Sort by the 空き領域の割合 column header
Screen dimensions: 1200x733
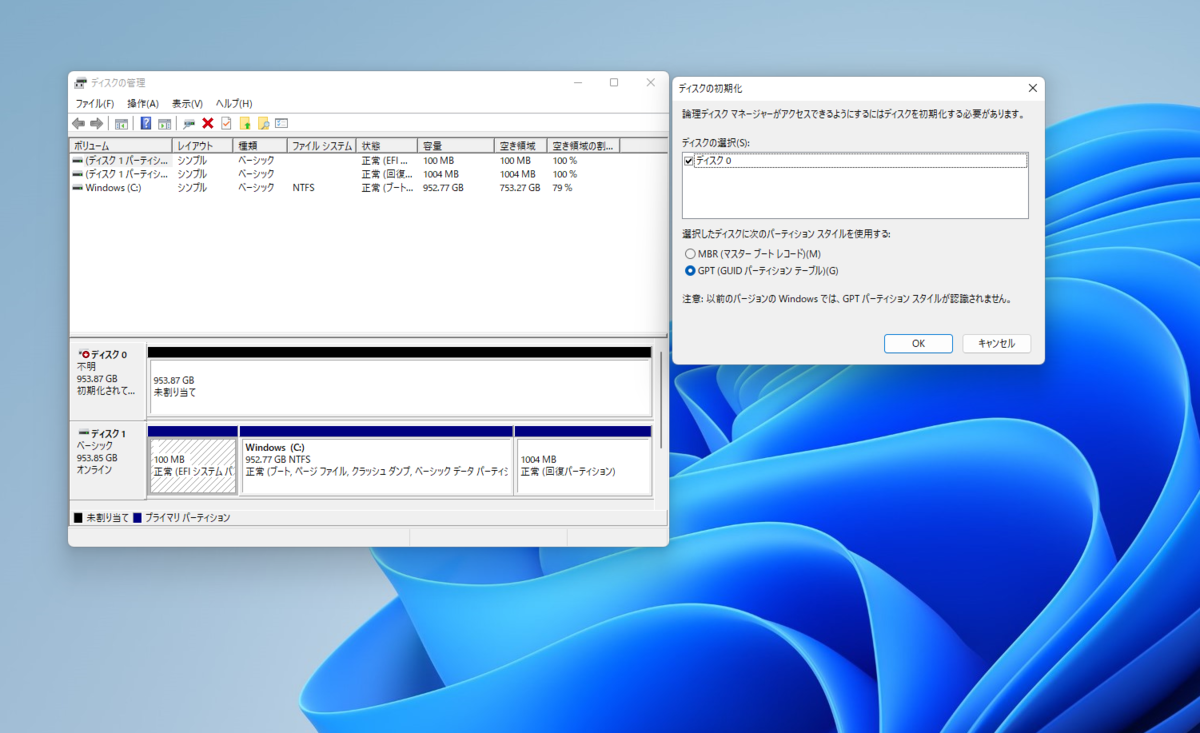pyautogui.click(x=584, y=146)
